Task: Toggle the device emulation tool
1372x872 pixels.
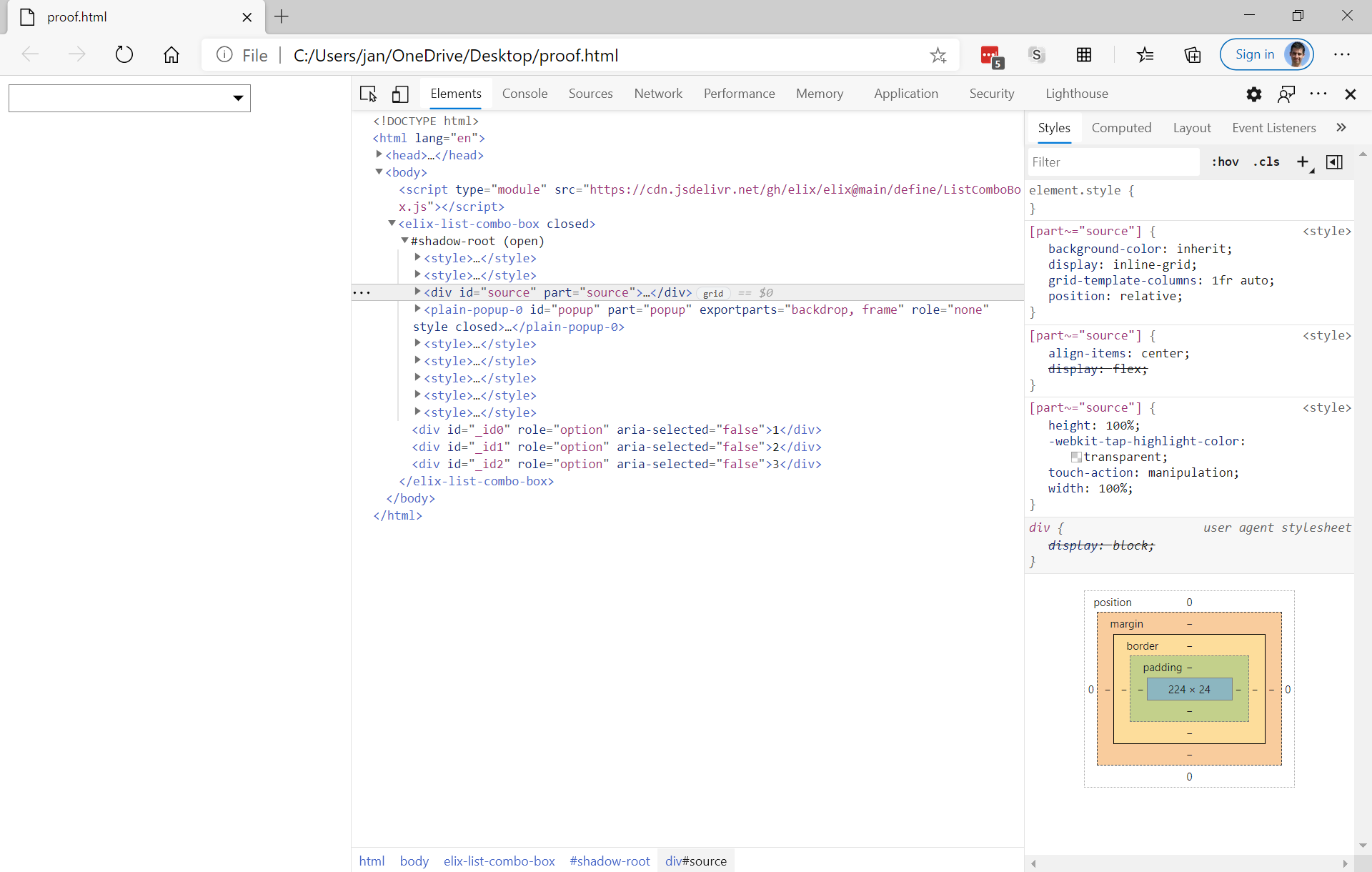Action: point(400,94)
